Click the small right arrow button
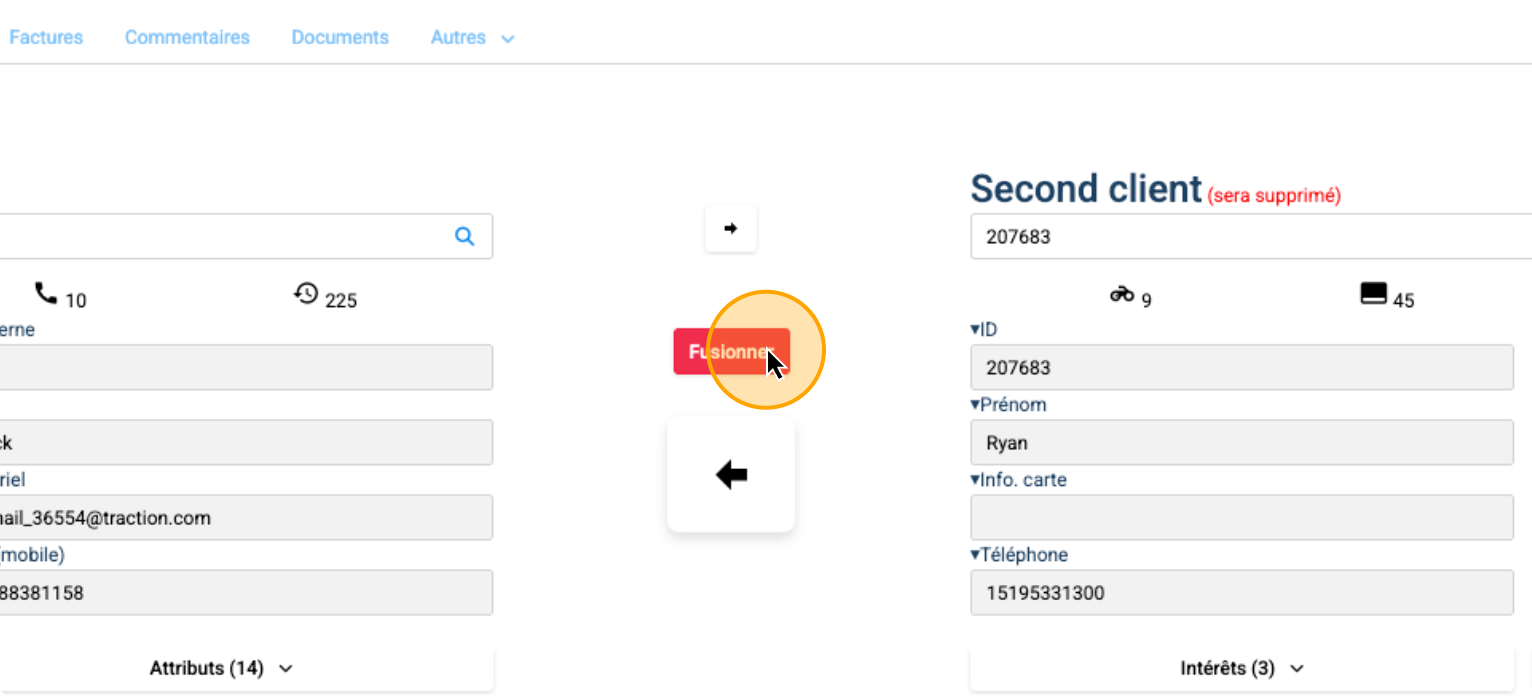 [731, 229]
